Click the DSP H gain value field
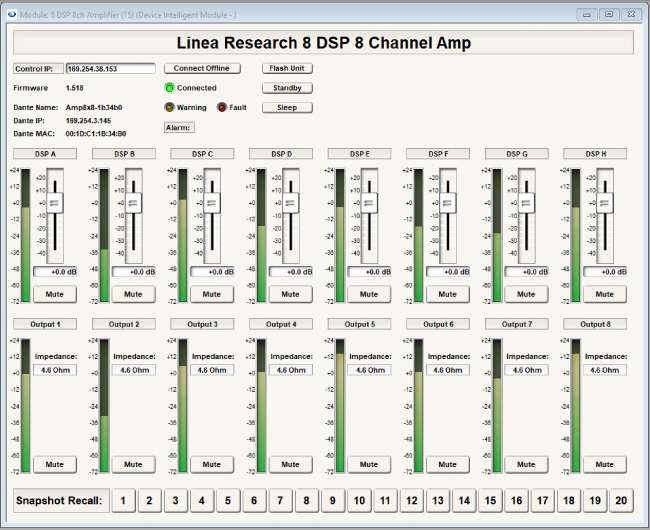This screenshot has width=650, height=530. (x=605, y=272)
